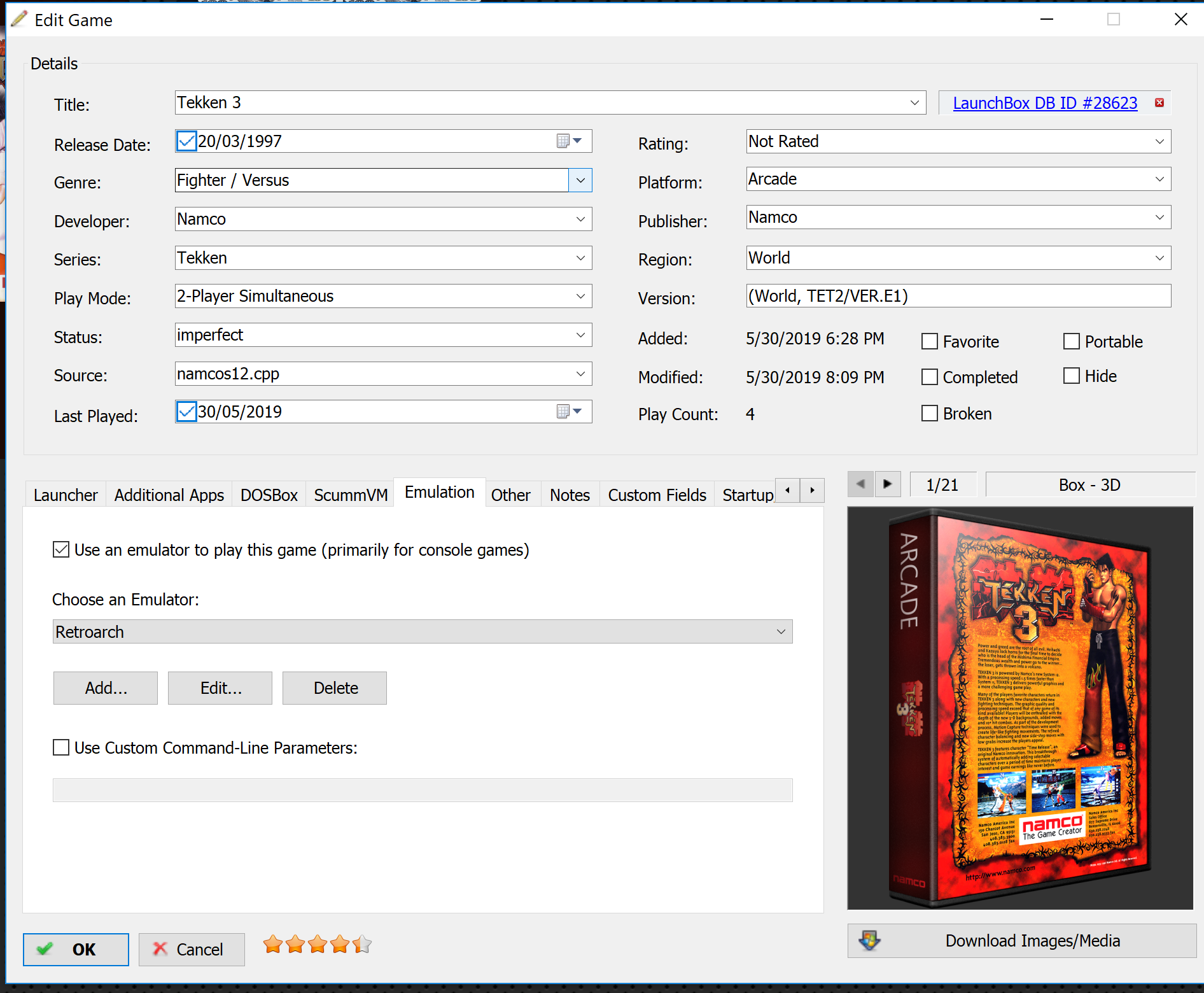Confirm changes with the OK button
Image resolution: width=1204 pixels, height=993 pixels.
pyautogui.click(x=76, y=950)
